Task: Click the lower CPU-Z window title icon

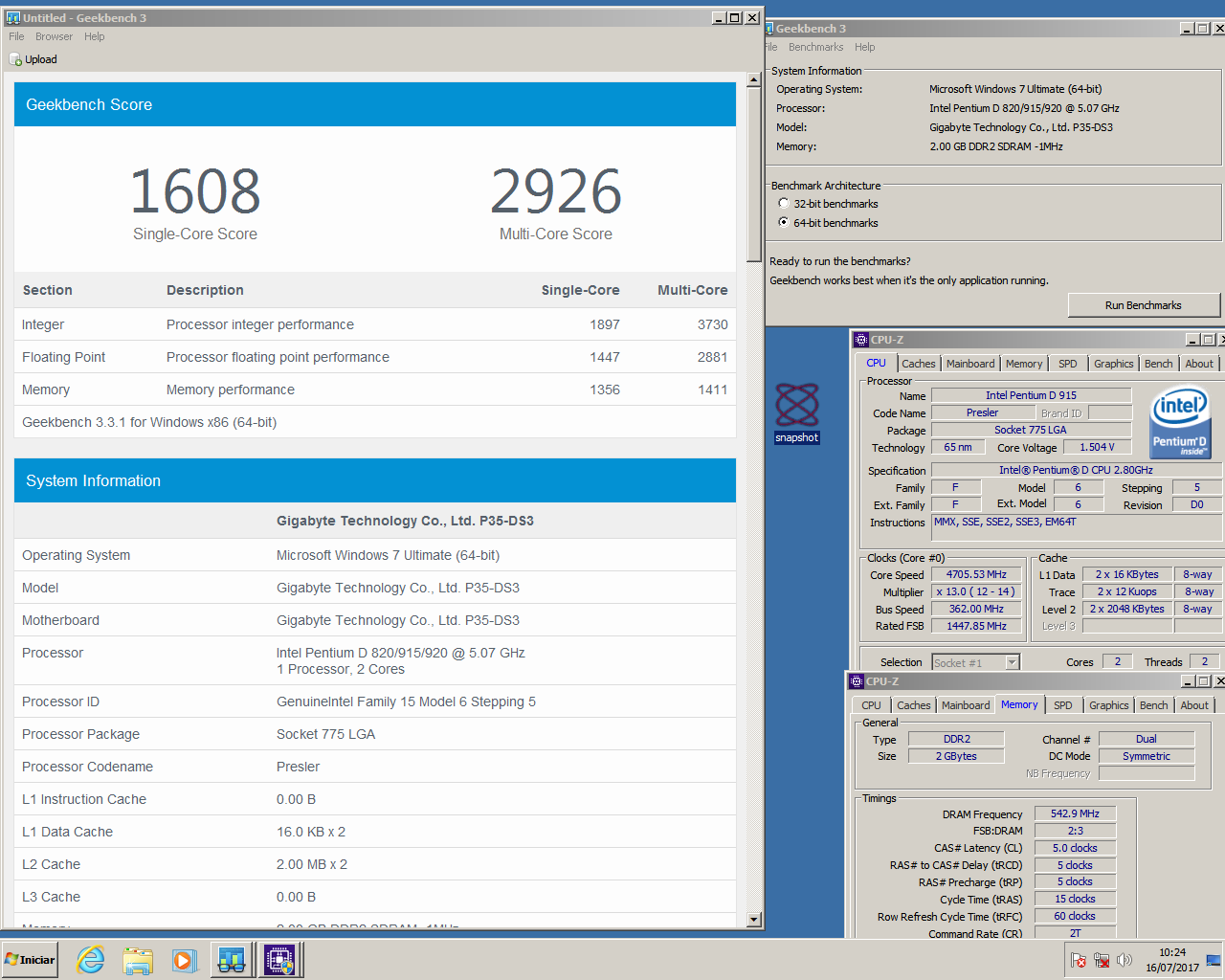Action: pyautogui.click(x=857, y=681)
